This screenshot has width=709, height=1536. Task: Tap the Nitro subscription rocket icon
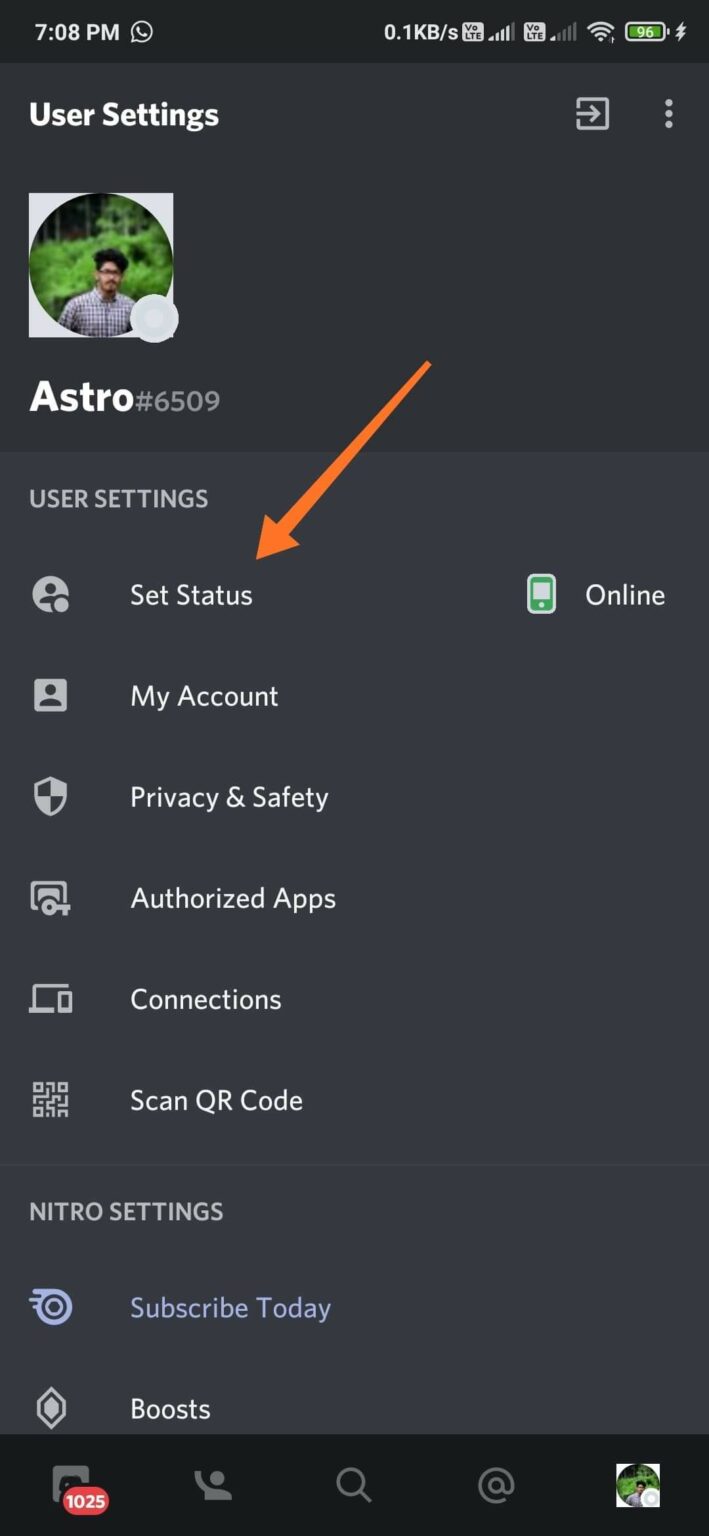click(x=51, y=1306)
